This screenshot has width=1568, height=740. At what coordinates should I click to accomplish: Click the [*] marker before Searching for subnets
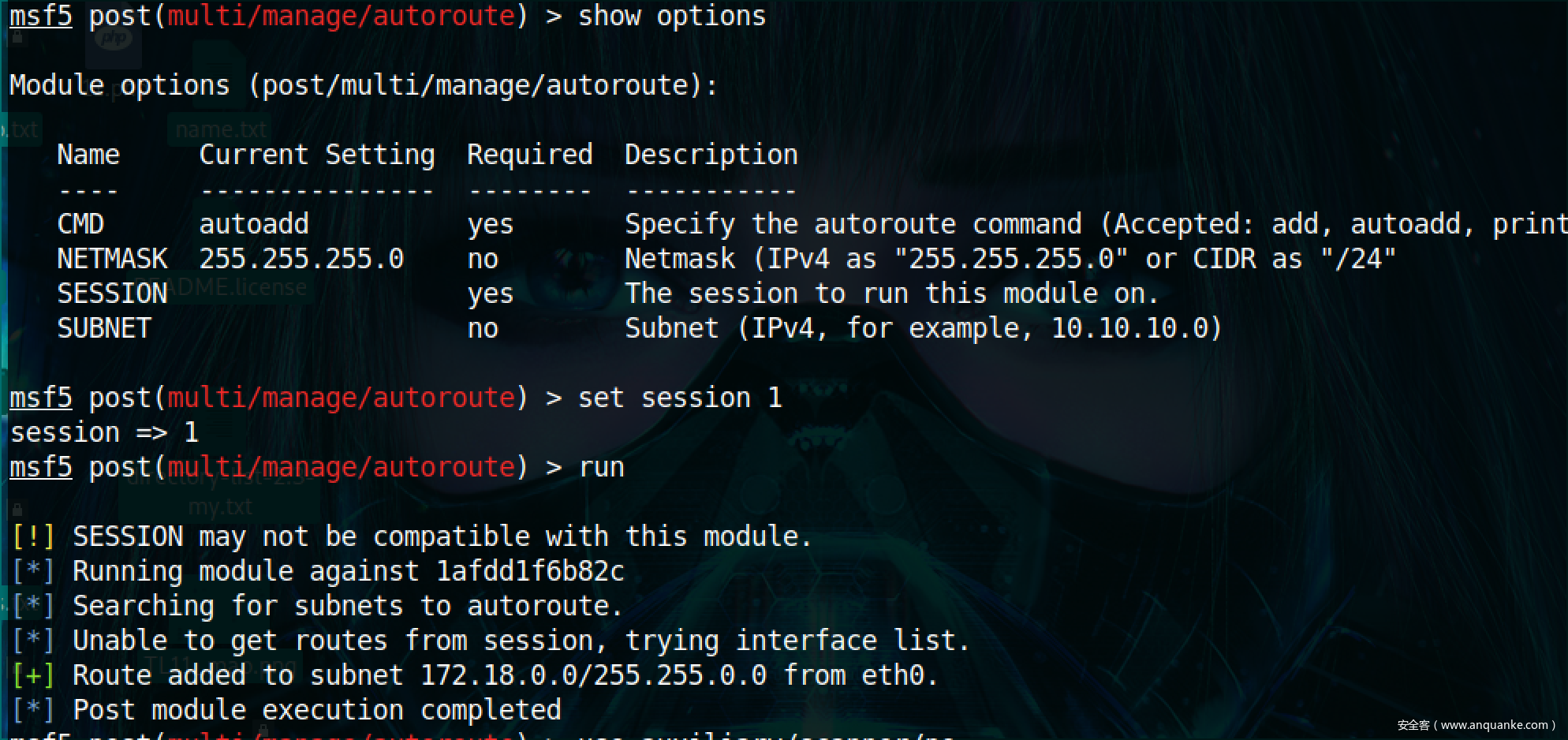[x=33, y=606]
